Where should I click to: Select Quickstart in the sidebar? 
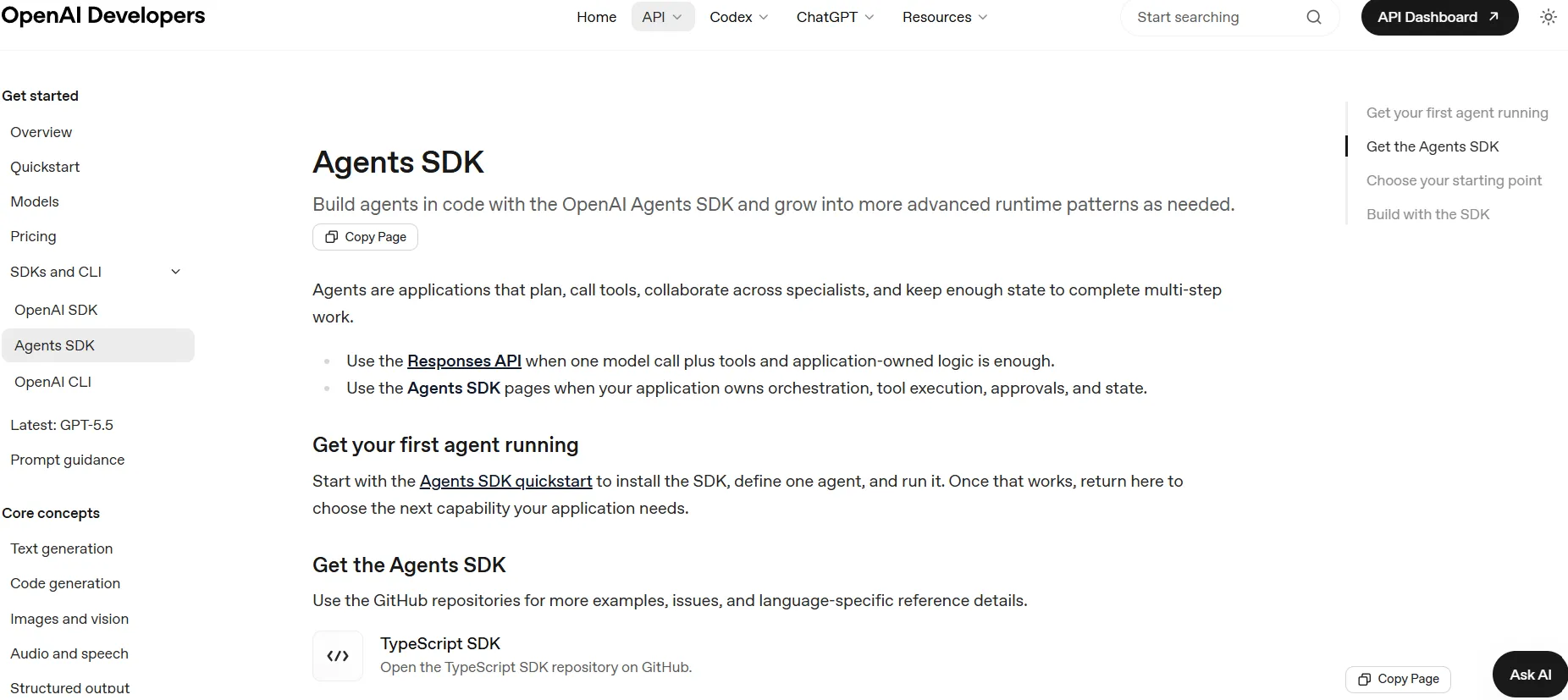pos(45,167)
